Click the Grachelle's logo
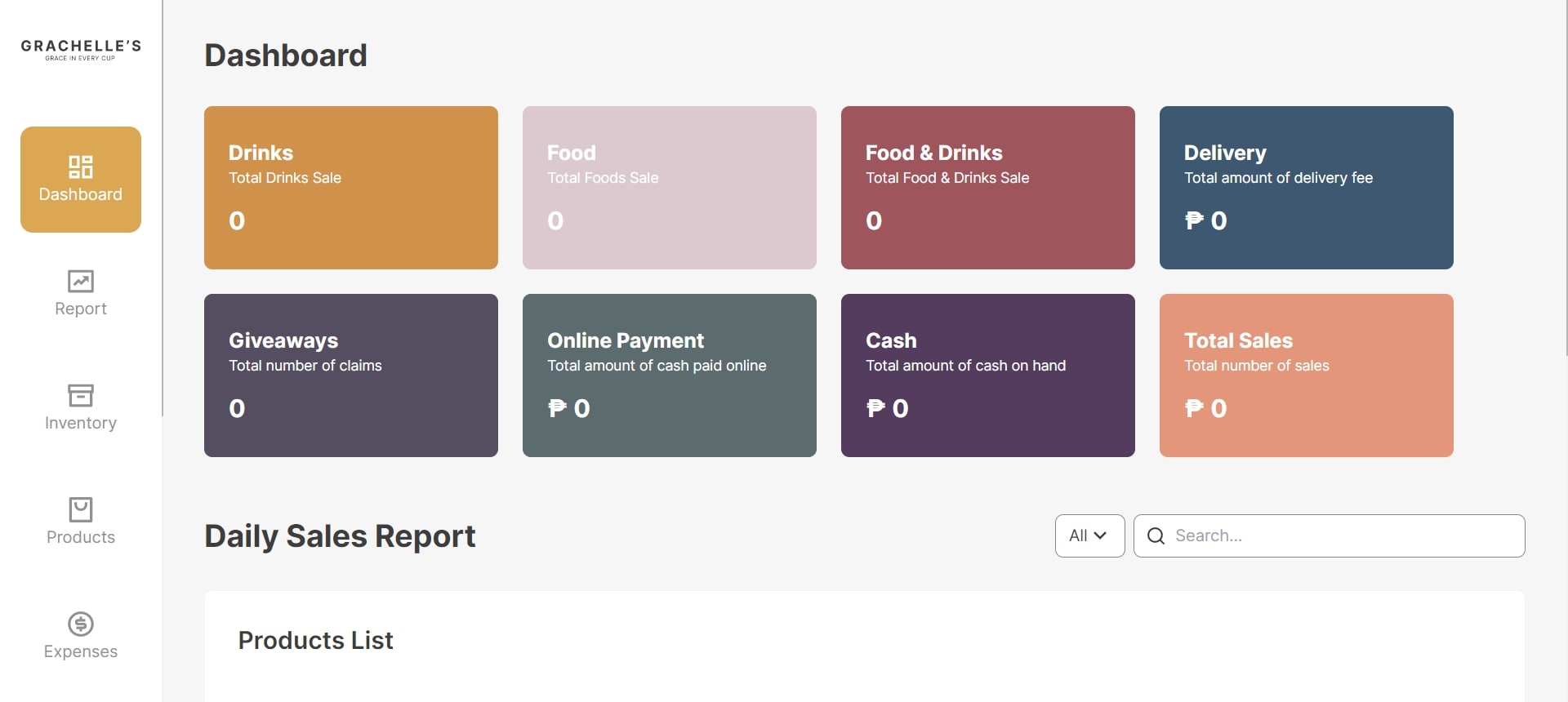The image size is (1568, 702). (81, 50)
